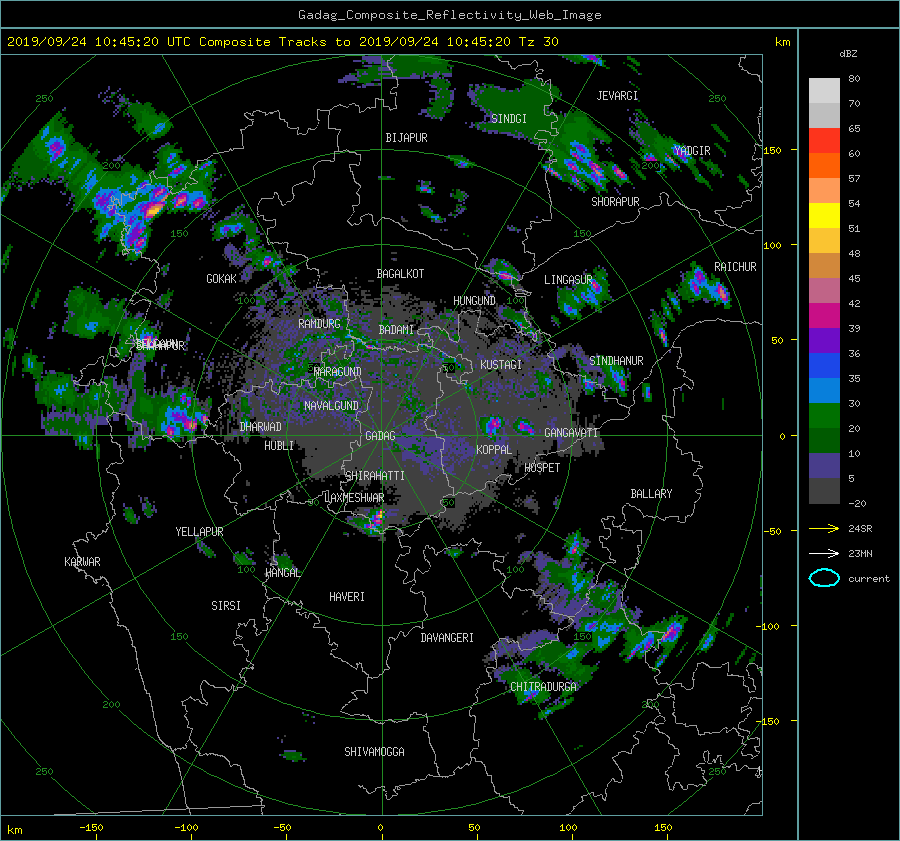This screenshot has height=841, width=900.
Task: Click the LINGASUR city label
Action: tap(568, 280)
